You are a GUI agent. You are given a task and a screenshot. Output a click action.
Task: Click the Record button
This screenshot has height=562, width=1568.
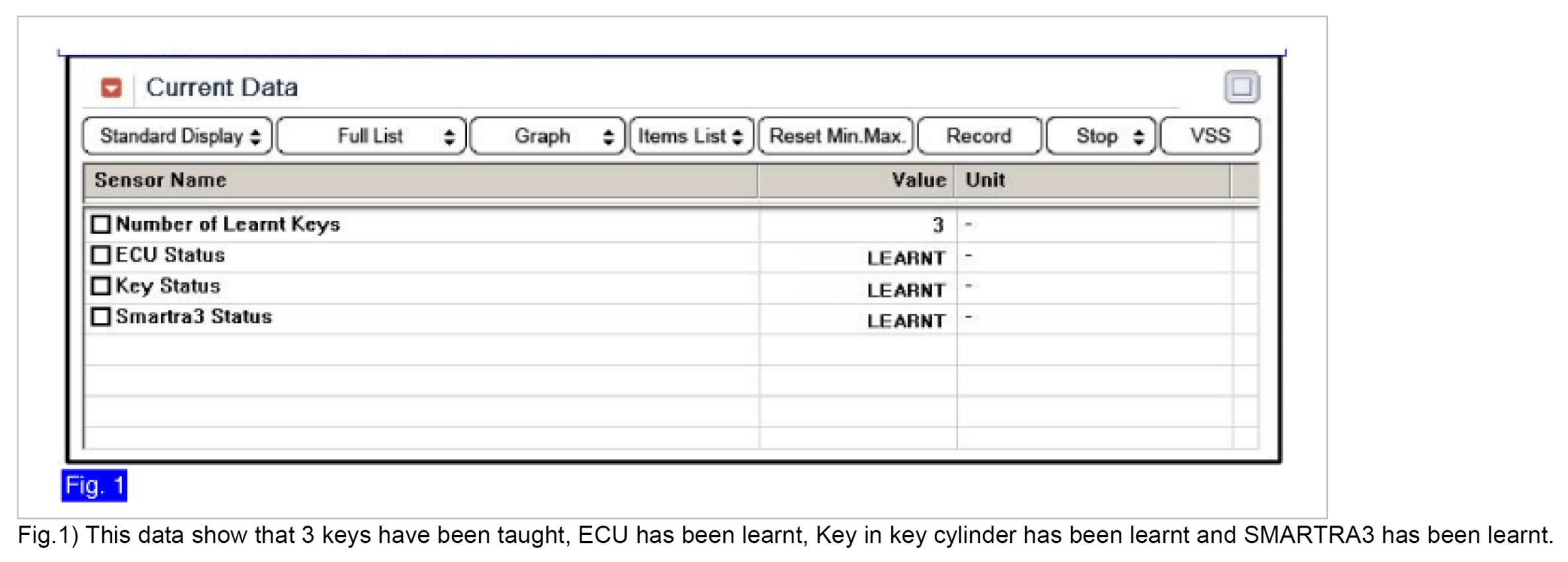coord(979,136)
